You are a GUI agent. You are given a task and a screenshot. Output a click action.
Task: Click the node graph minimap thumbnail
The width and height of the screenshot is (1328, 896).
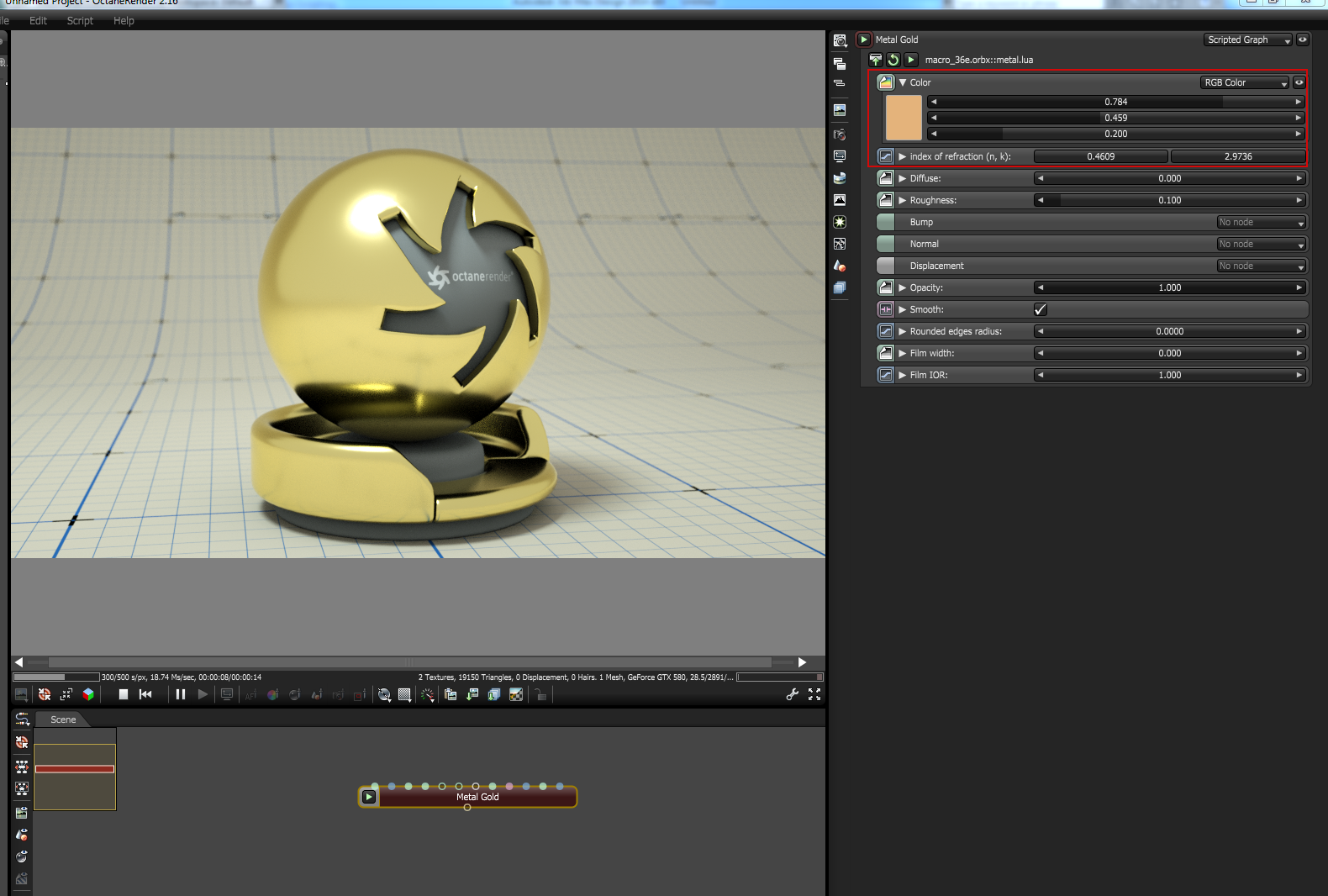point(75,768)
